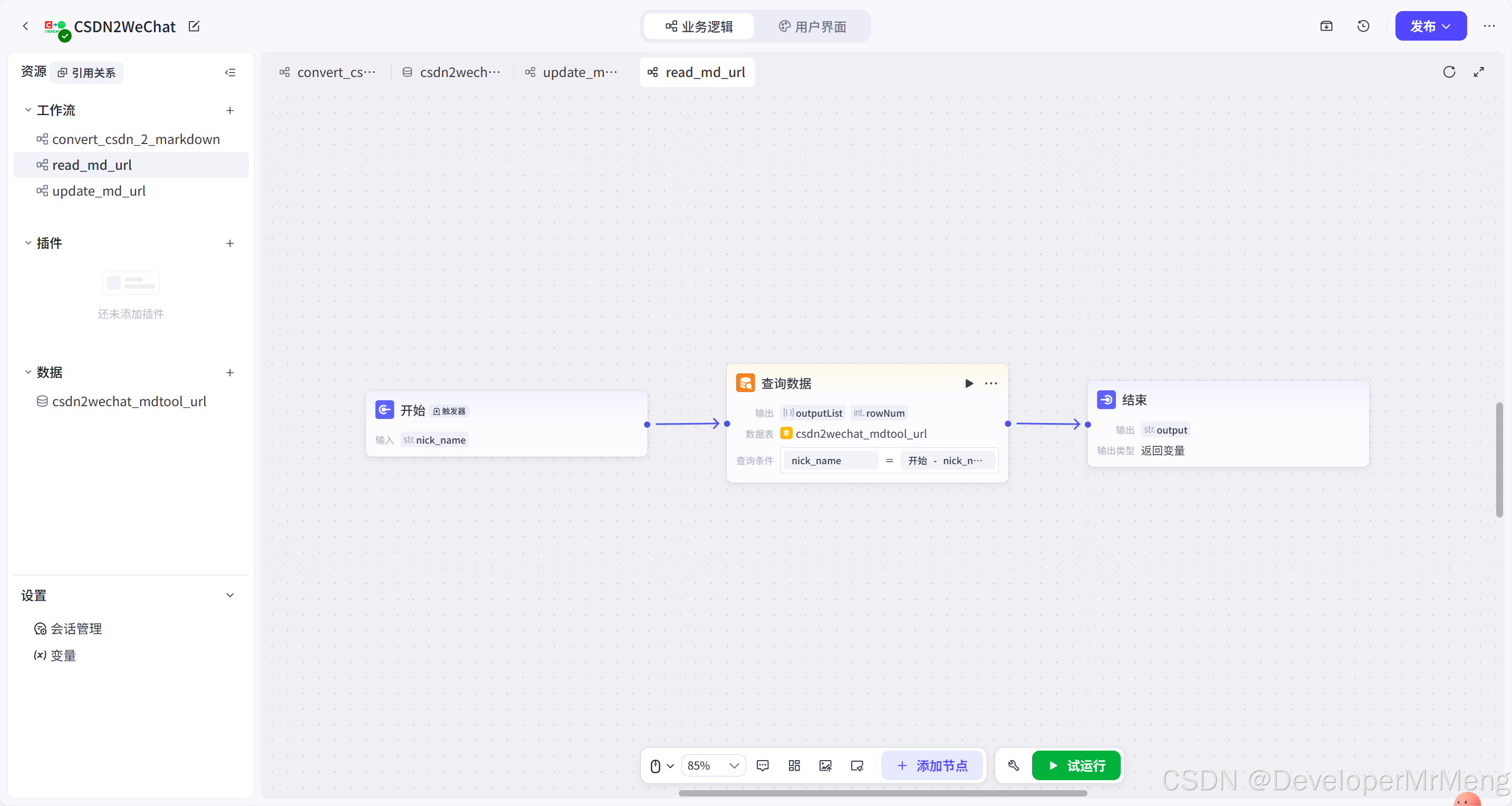
Task: Click the horizontal canvas scrollbar
Action: (882, 793)
